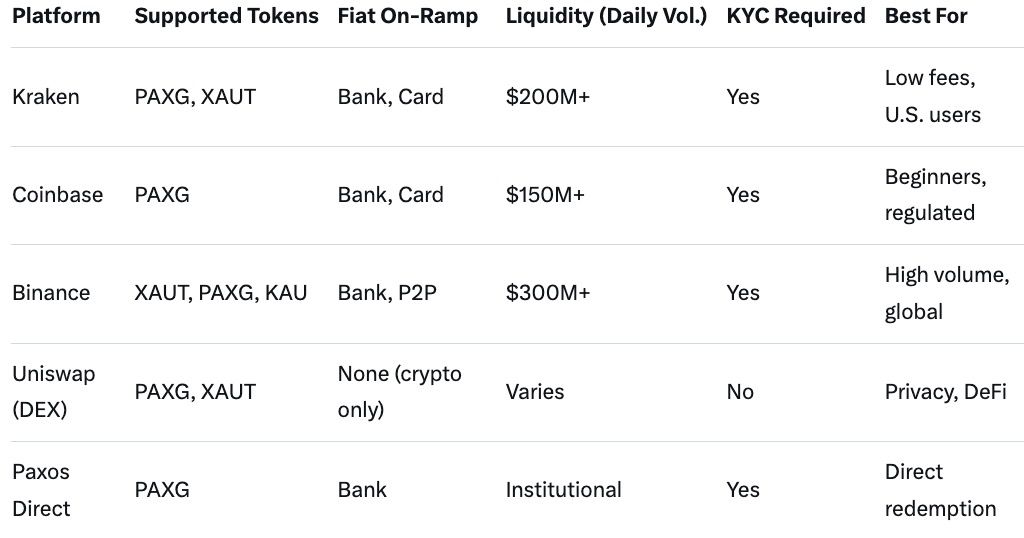Screen dimensions: 1024x538
Task: Click the $150M+ liquidity value
Action: pos(546,195)
